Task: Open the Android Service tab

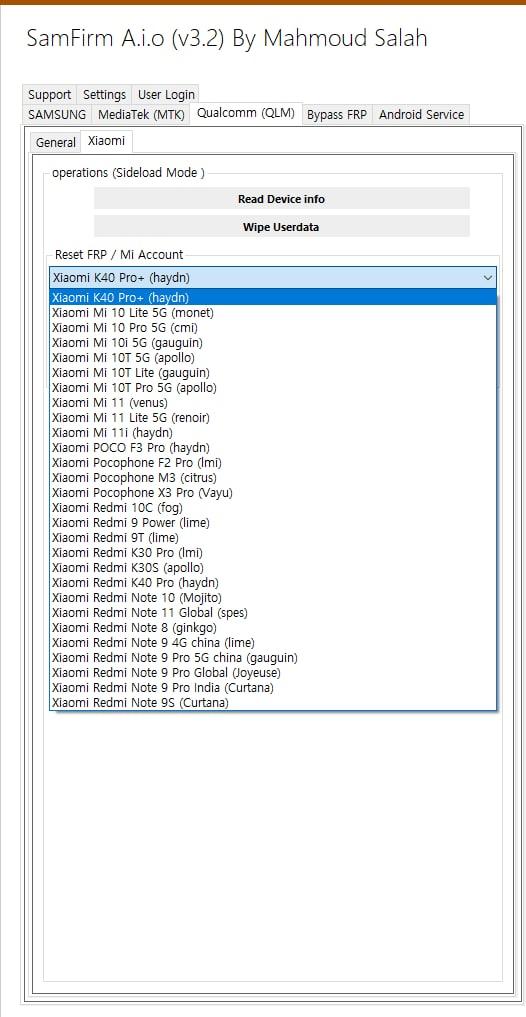Action: [422, 115]
